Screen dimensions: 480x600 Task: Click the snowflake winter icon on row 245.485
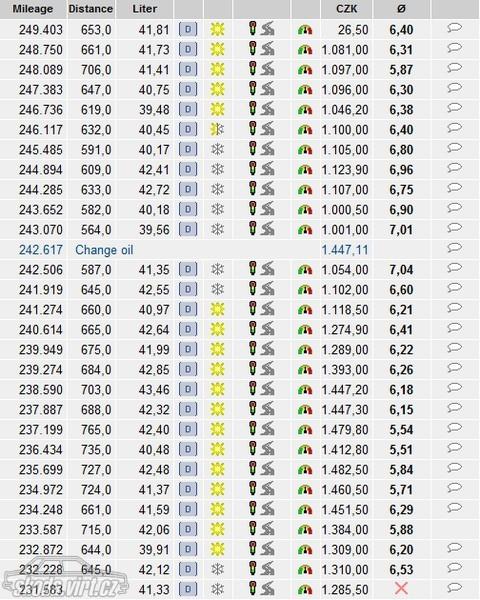217,150
